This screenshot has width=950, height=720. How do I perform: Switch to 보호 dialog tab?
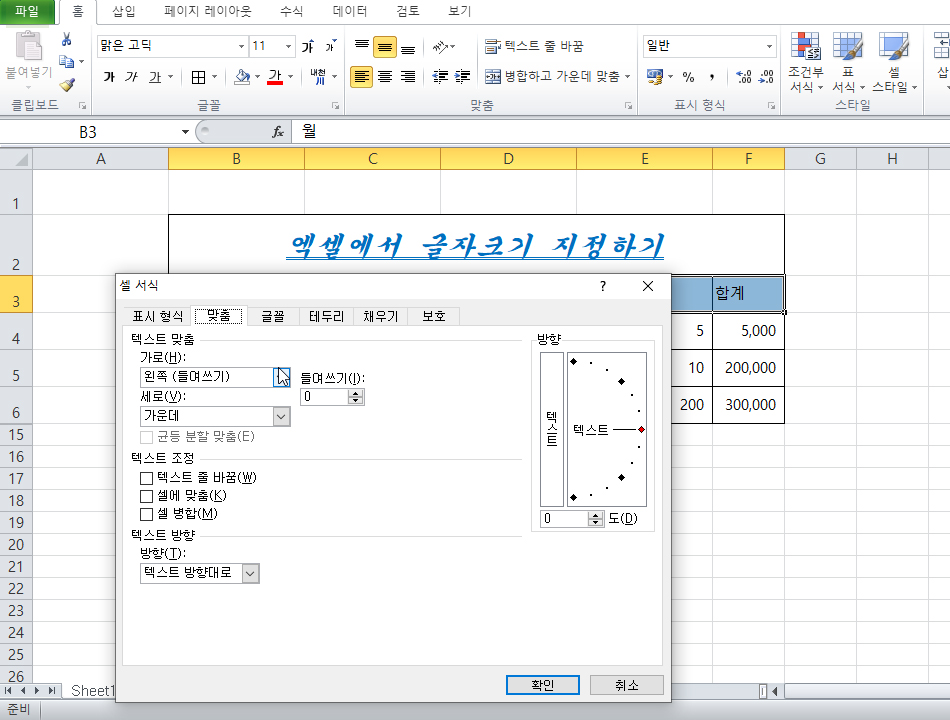pos(434,316)
